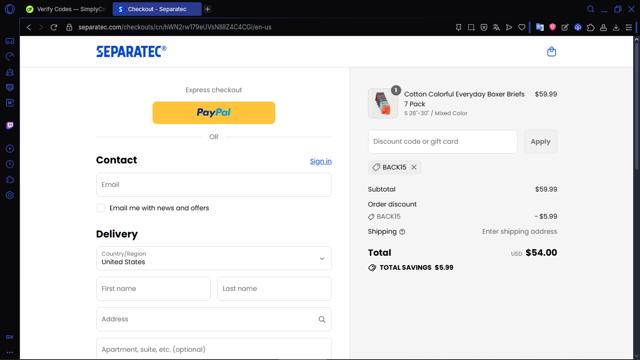The height and width of the screenshot is (360, 640).
Task: Open the pencil note extension icon
Action: point(565,27)
